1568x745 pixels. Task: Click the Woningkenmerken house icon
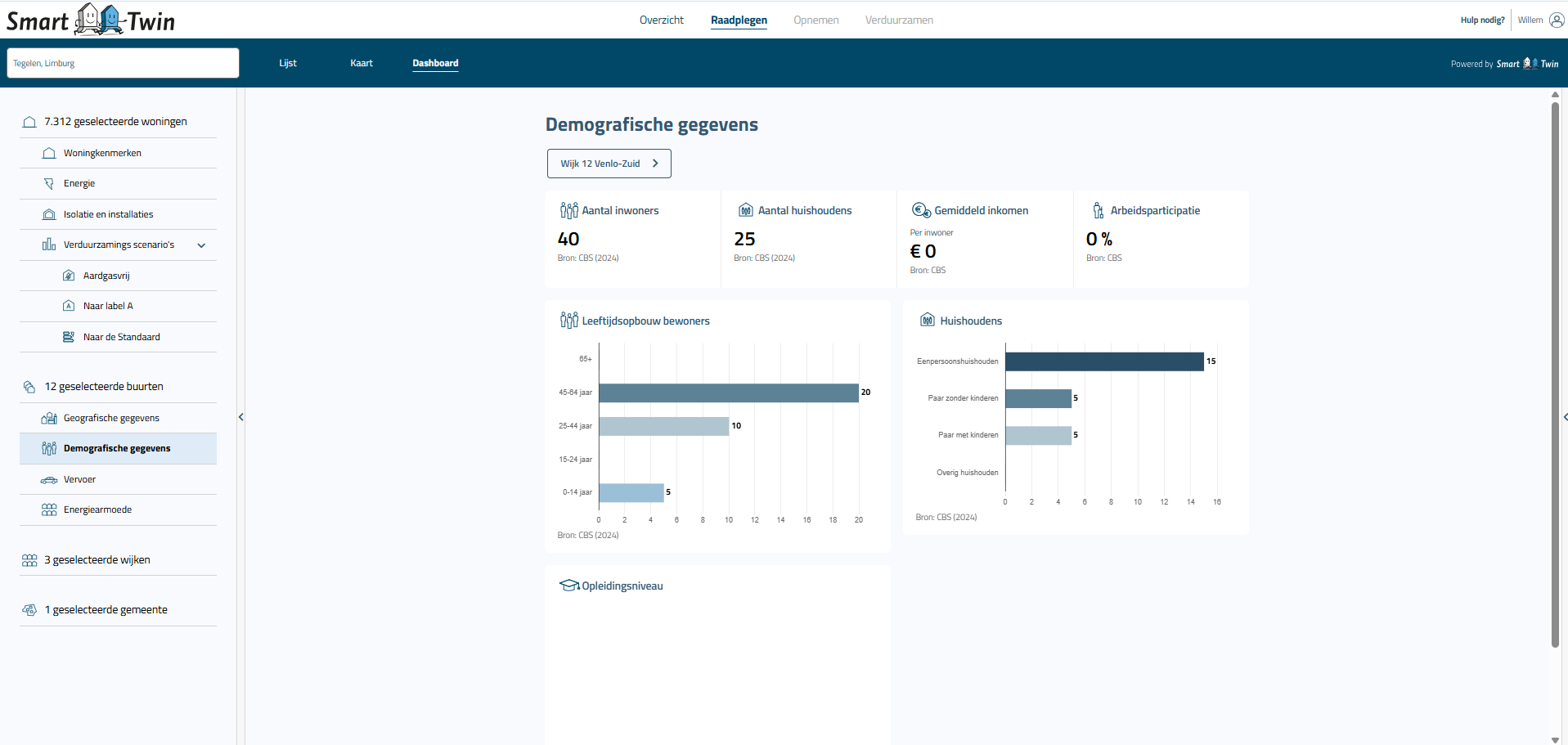click(49, 153)
